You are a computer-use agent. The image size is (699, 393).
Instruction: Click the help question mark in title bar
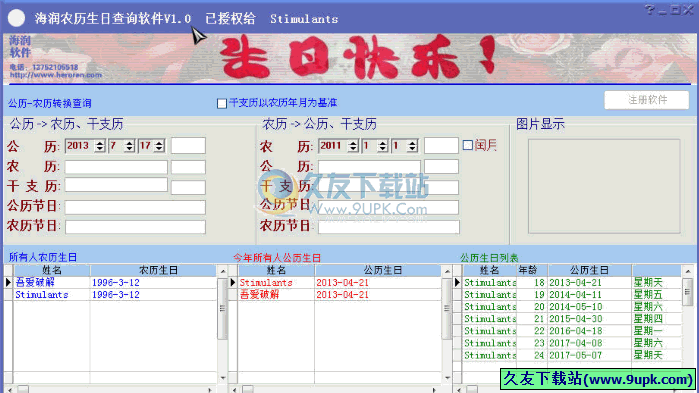coord(650,10)
